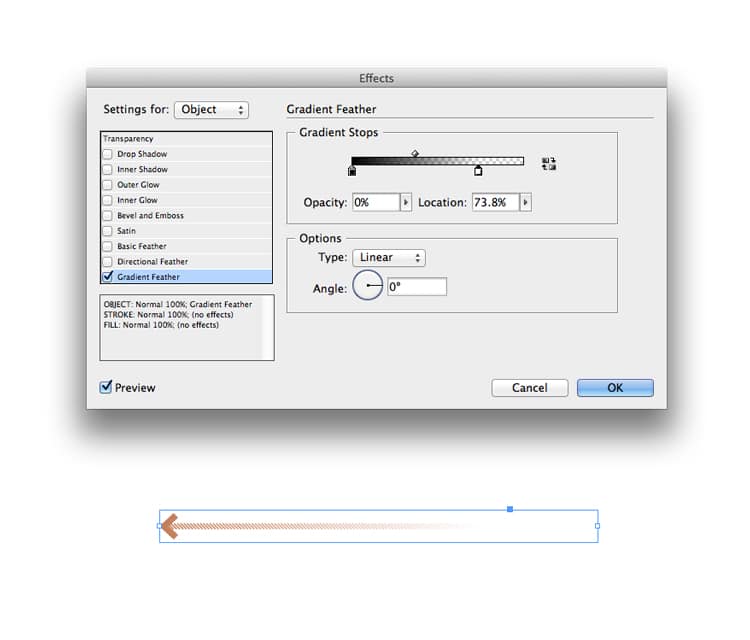The height and width of the screenshot is (640, 750).
Task: Select Drop Shadow label in effects list
Action: (142, 154)
